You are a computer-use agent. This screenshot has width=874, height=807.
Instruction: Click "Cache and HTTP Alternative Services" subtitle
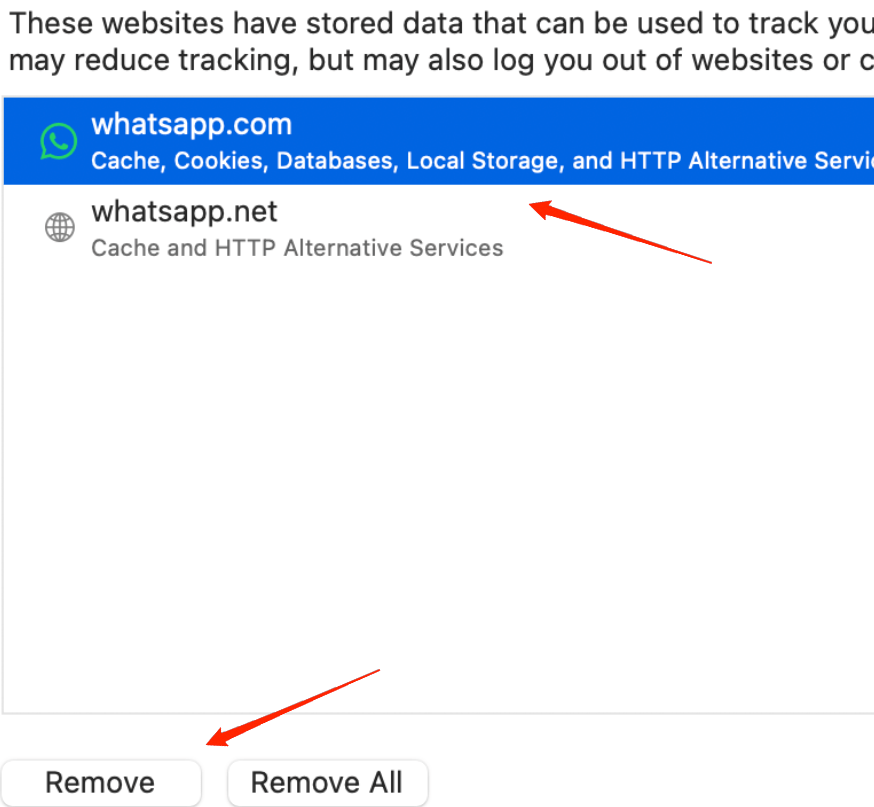pyautogui.click(x=297, y=247)
